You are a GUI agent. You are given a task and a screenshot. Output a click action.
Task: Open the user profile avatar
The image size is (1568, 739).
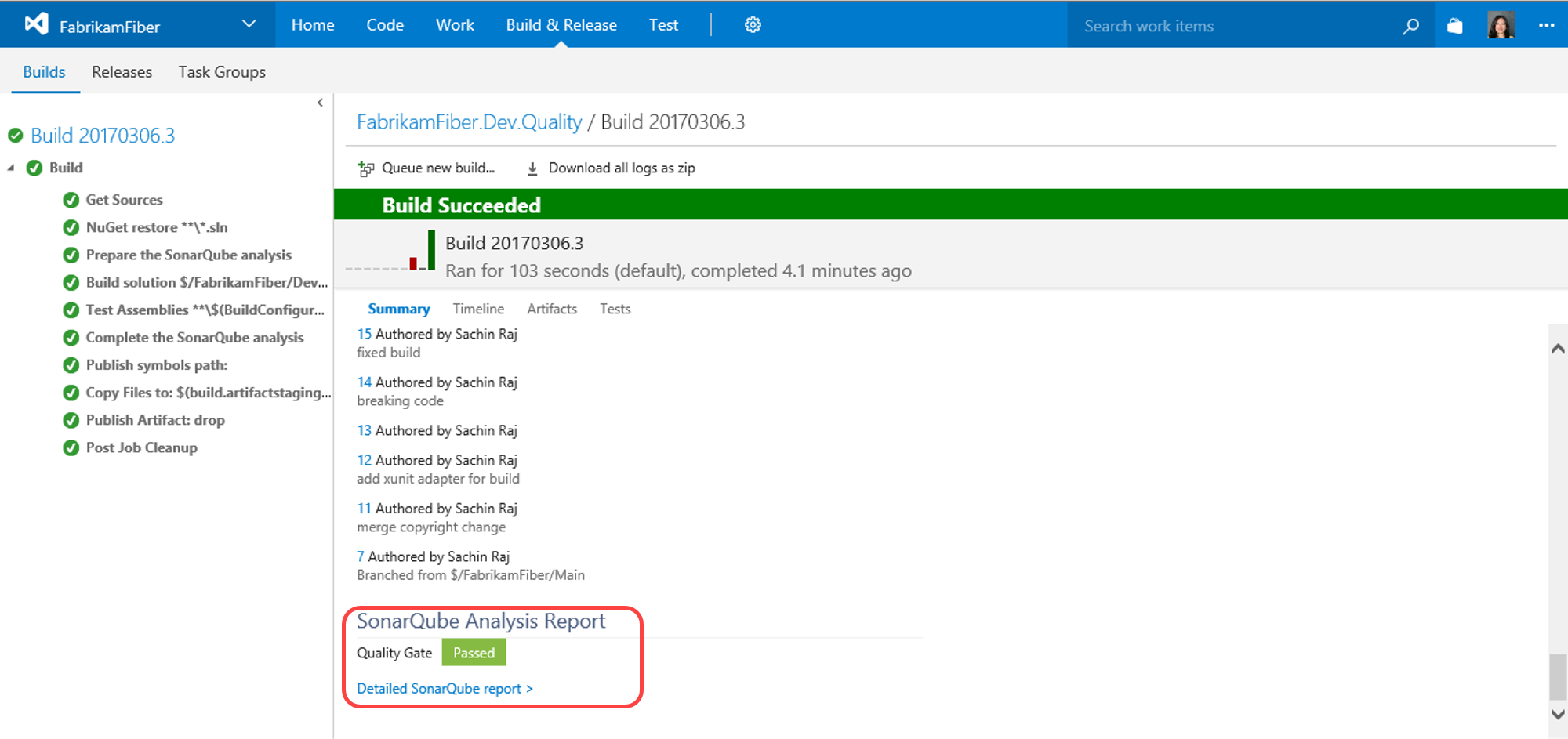[1501, 25]
